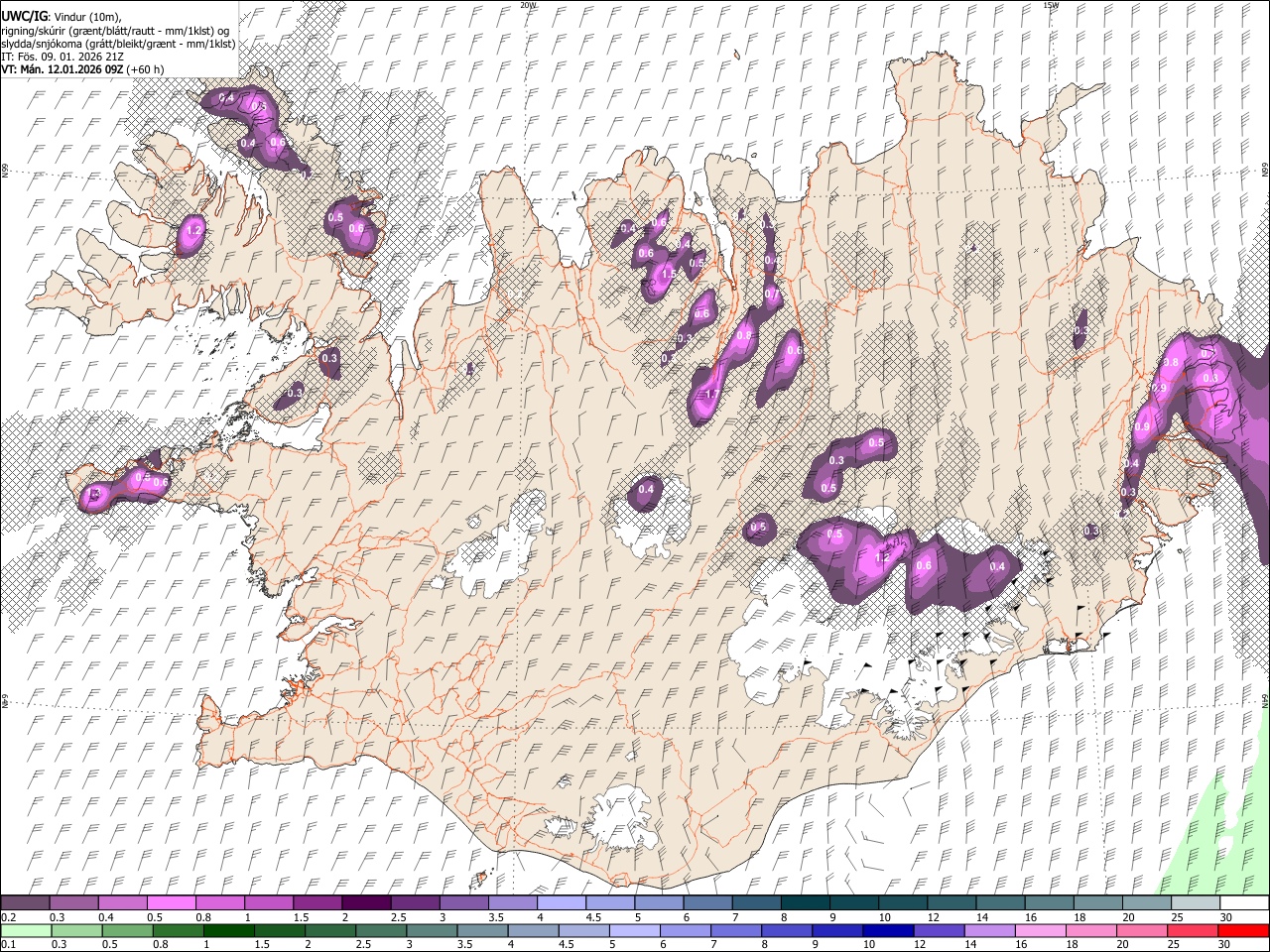Click the '20W' longitude label at the top
1270x952 pixels.
[529, 5]
